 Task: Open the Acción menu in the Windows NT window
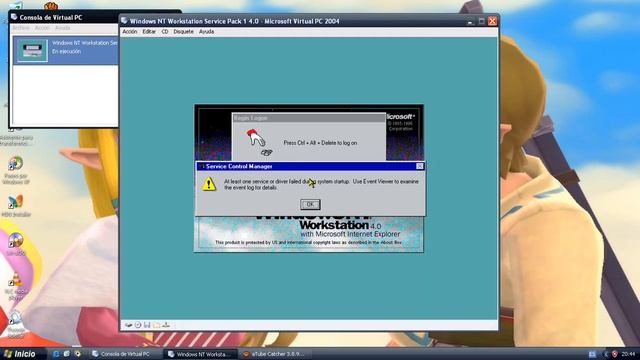pyautogui.click(x=130, y=31)
